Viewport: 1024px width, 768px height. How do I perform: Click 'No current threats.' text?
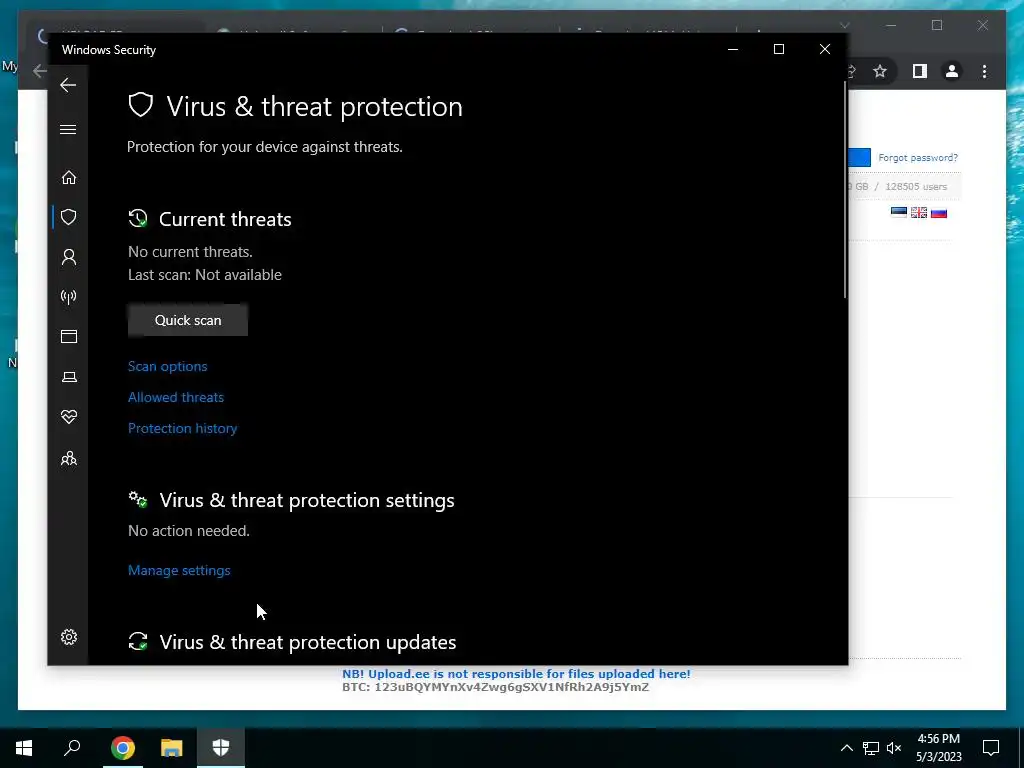coord(190,251)
